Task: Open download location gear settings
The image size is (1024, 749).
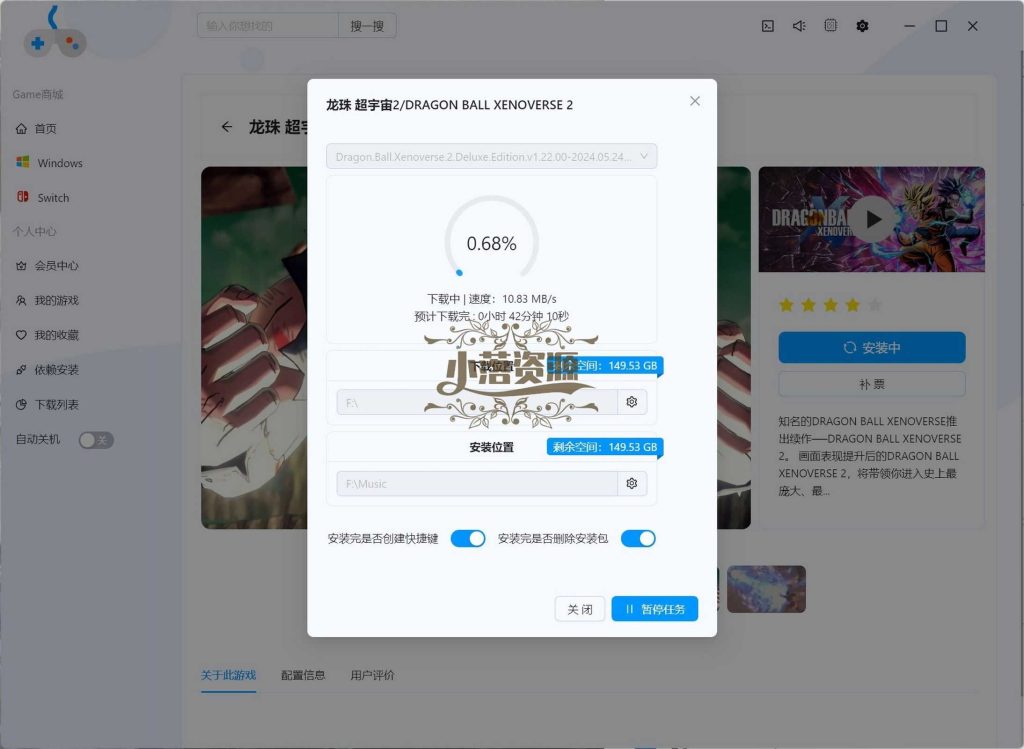Action: [x=632, y=402]
